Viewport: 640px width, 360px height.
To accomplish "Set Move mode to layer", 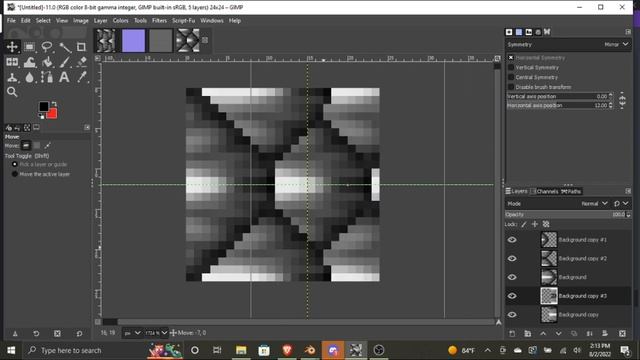I will point(26,145).
